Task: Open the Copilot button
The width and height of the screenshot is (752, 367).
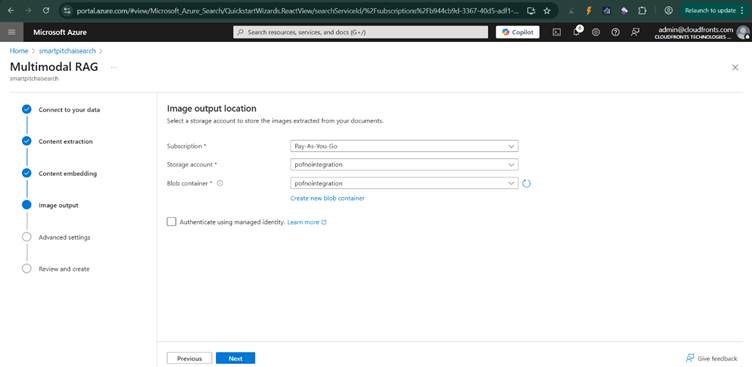Action: pyautogui.click(x=517, y=32)
